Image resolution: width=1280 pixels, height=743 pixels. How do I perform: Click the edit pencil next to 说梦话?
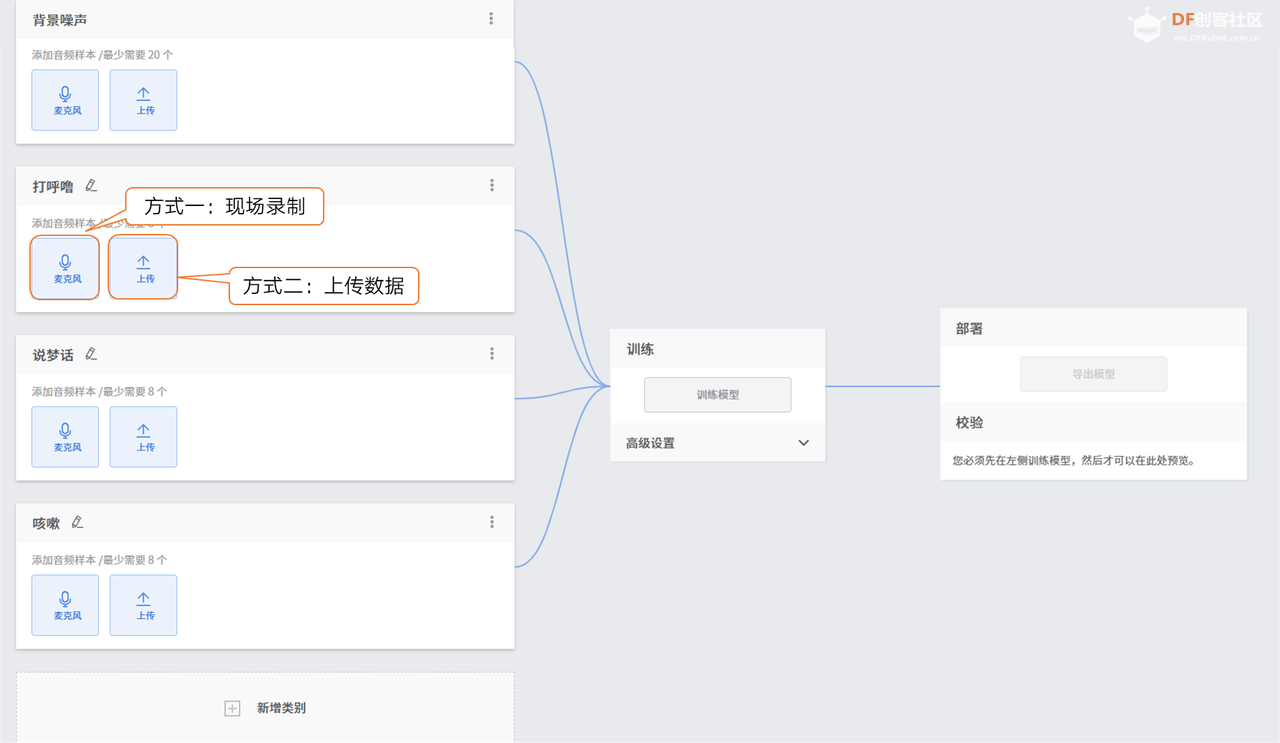[91, 353]
